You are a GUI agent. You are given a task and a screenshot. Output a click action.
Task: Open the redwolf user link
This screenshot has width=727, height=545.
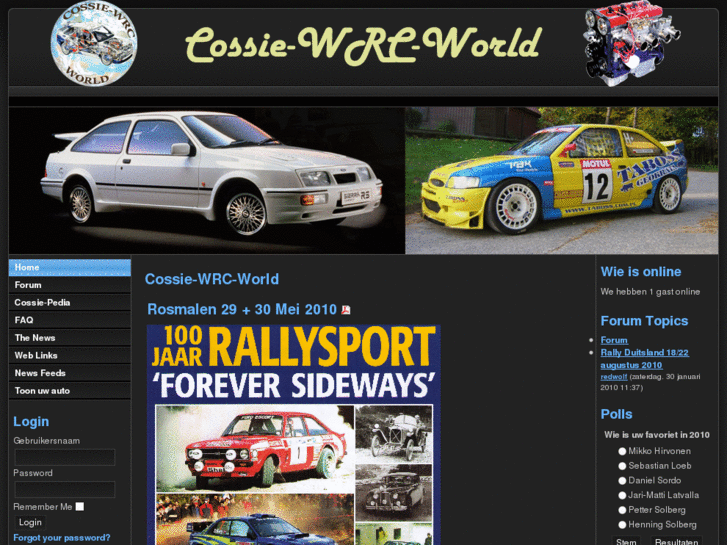613,377
